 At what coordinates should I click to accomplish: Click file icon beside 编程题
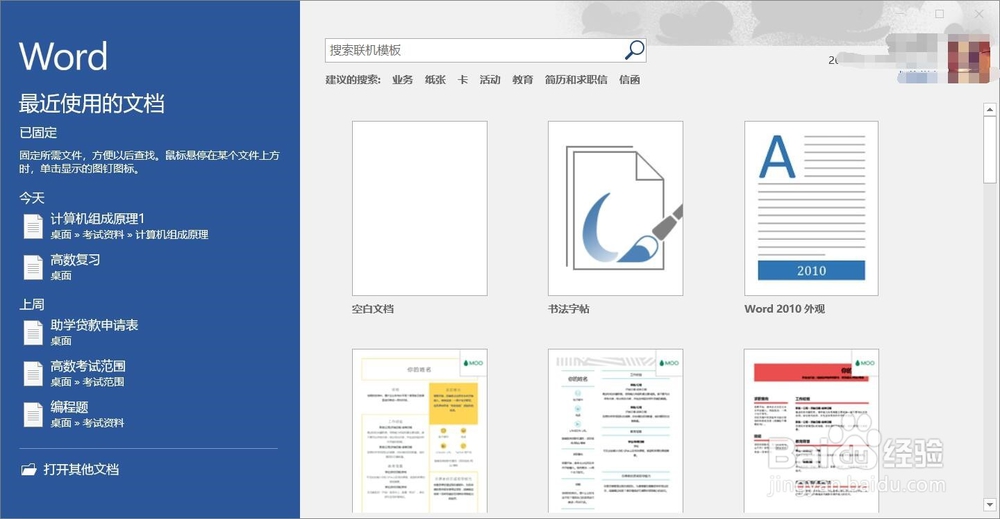pyautogui.click(x=33, y=414)
